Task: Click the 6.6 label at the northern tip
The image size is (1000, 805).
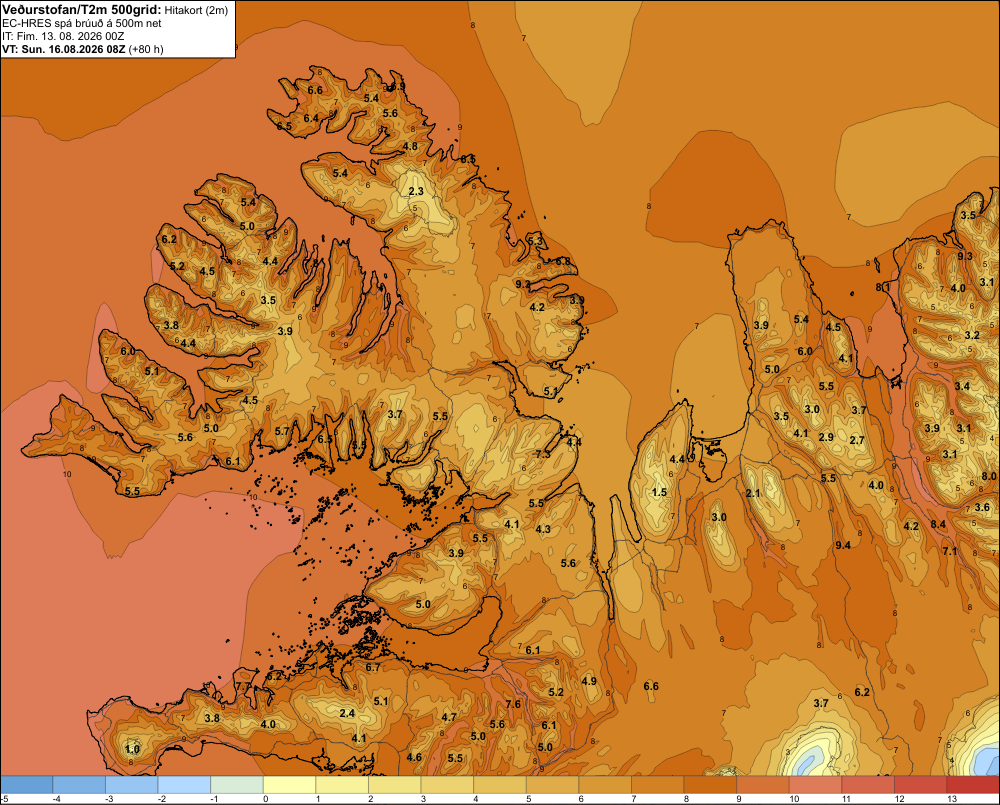Action: [315, 90]
